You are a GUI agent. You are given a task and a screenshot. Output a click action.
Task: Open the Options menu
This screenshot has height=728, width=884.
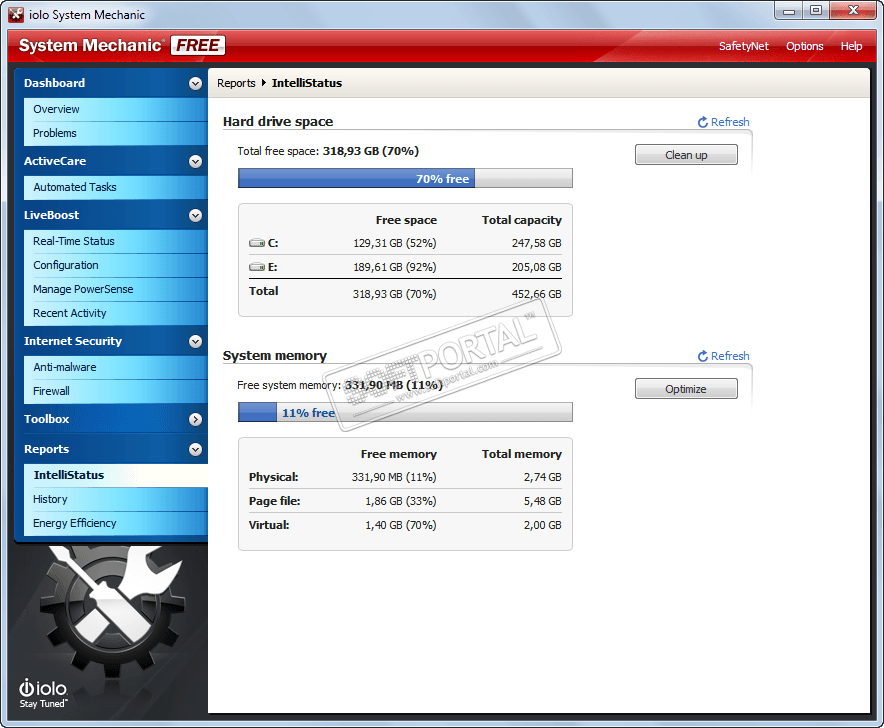[x=805, y=46]
